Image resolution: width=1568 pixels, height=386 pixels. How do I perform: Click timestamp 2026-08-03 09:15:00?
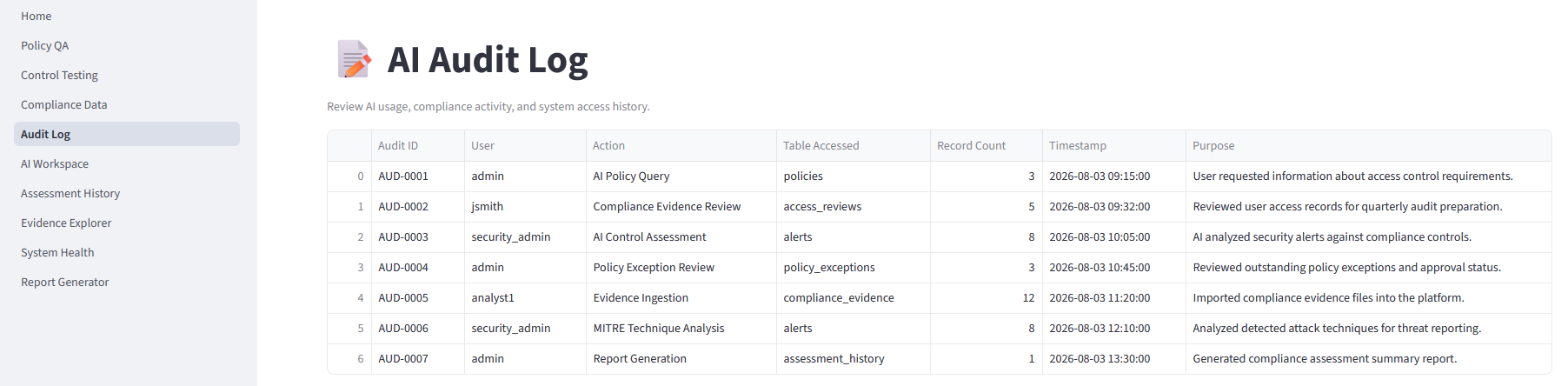(x=1114, y=176)
